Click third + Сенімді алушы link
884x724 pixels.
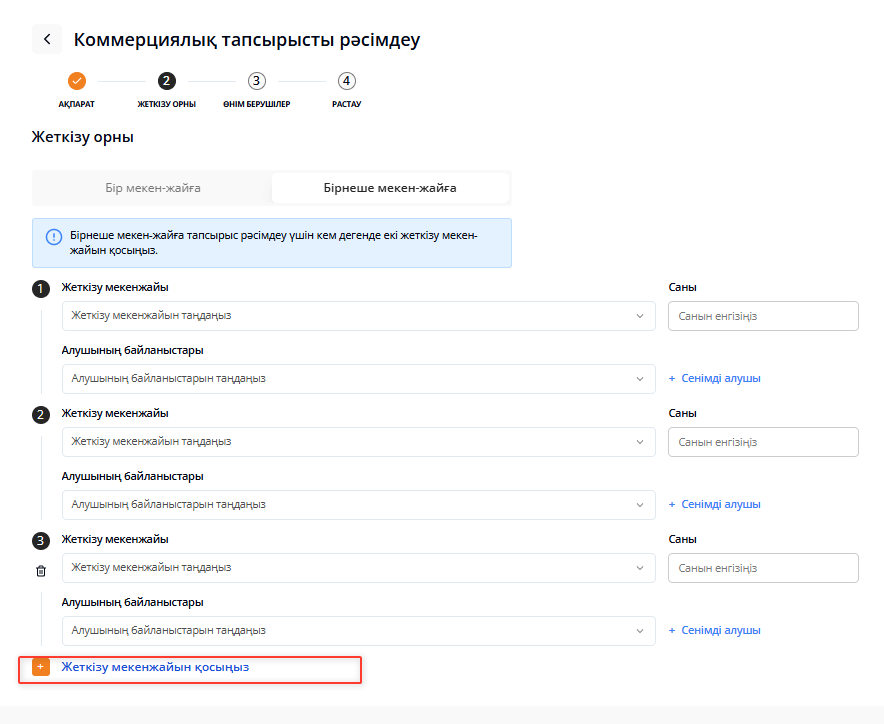(x=714, y=631)
